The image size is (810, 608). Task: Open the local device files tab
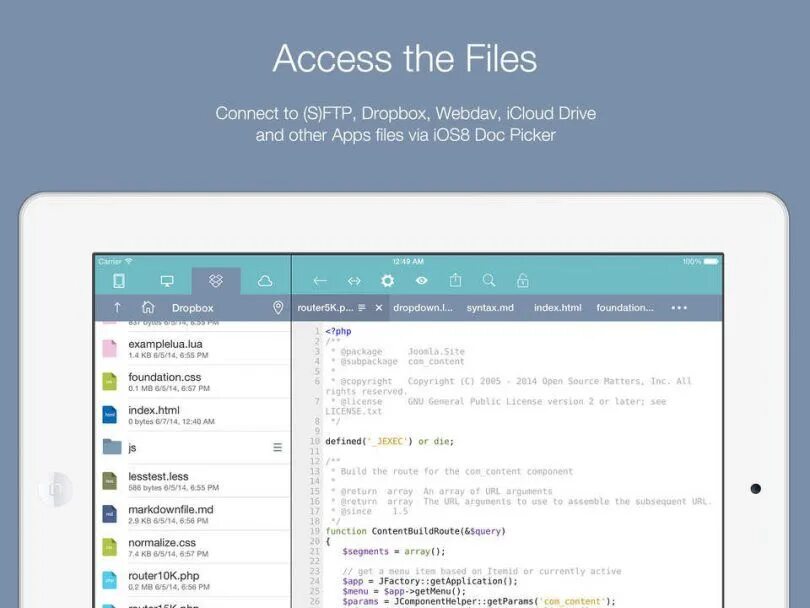click(x=119, y=281)
